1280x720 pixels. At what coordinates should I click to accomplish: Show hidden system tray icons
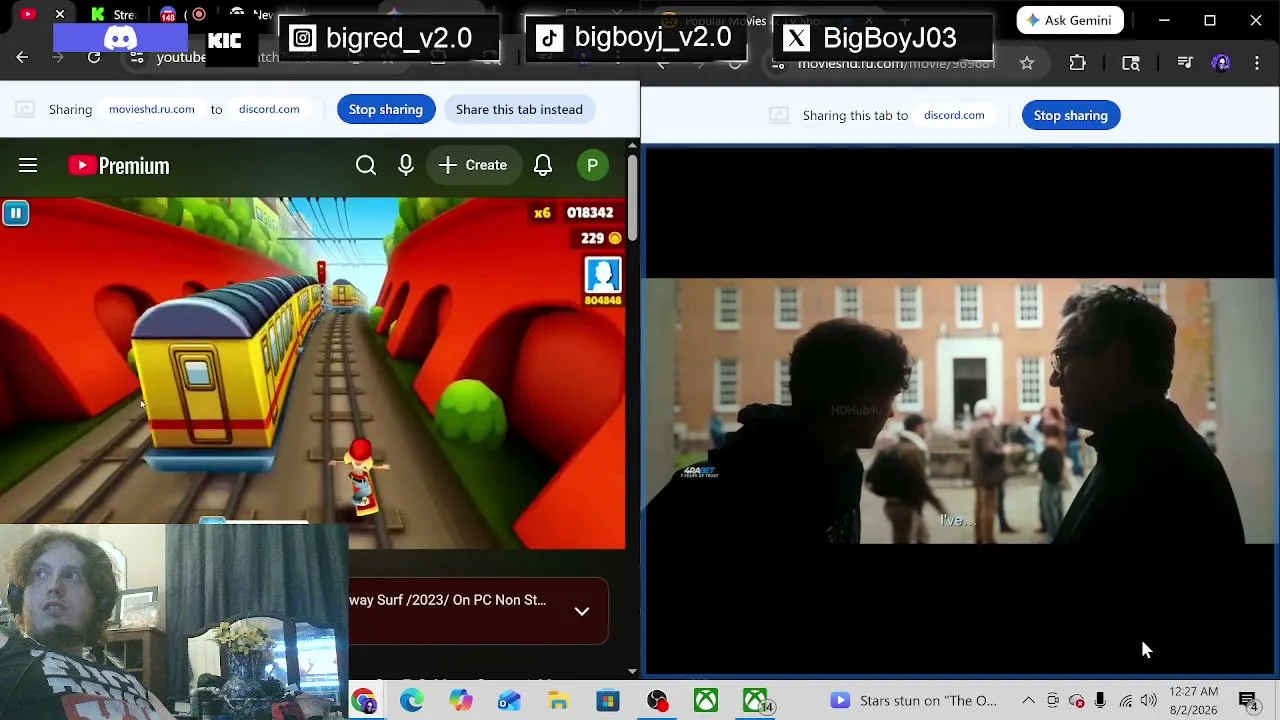coord(1028,701)
